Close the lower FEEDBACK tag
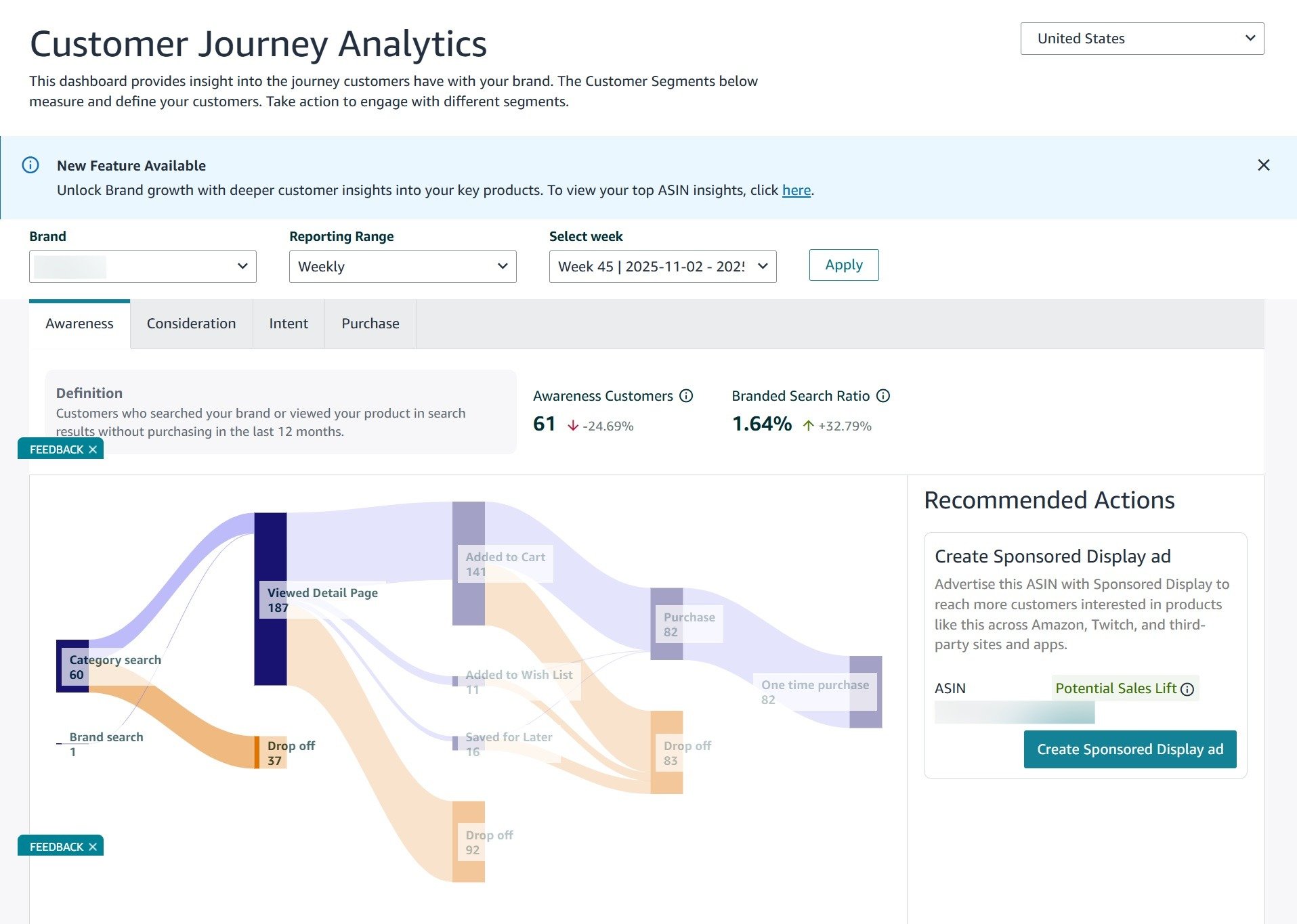 [93, 847]
